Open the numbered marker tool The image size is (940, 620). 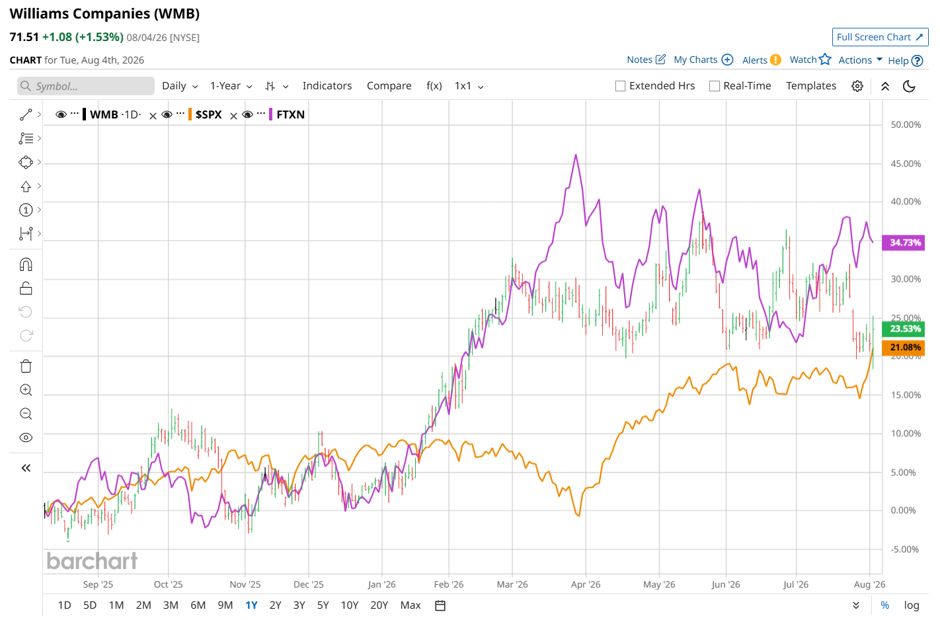(25, 210)
